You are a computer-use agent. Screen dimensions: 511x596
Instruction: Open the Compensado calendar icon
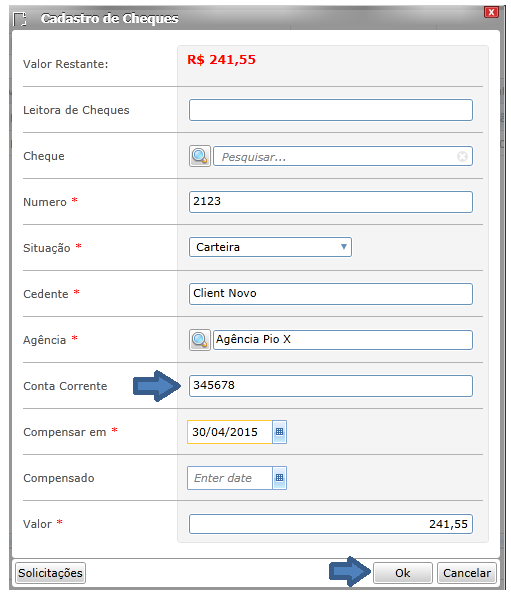pyautogui.click(x=279, y=478)
